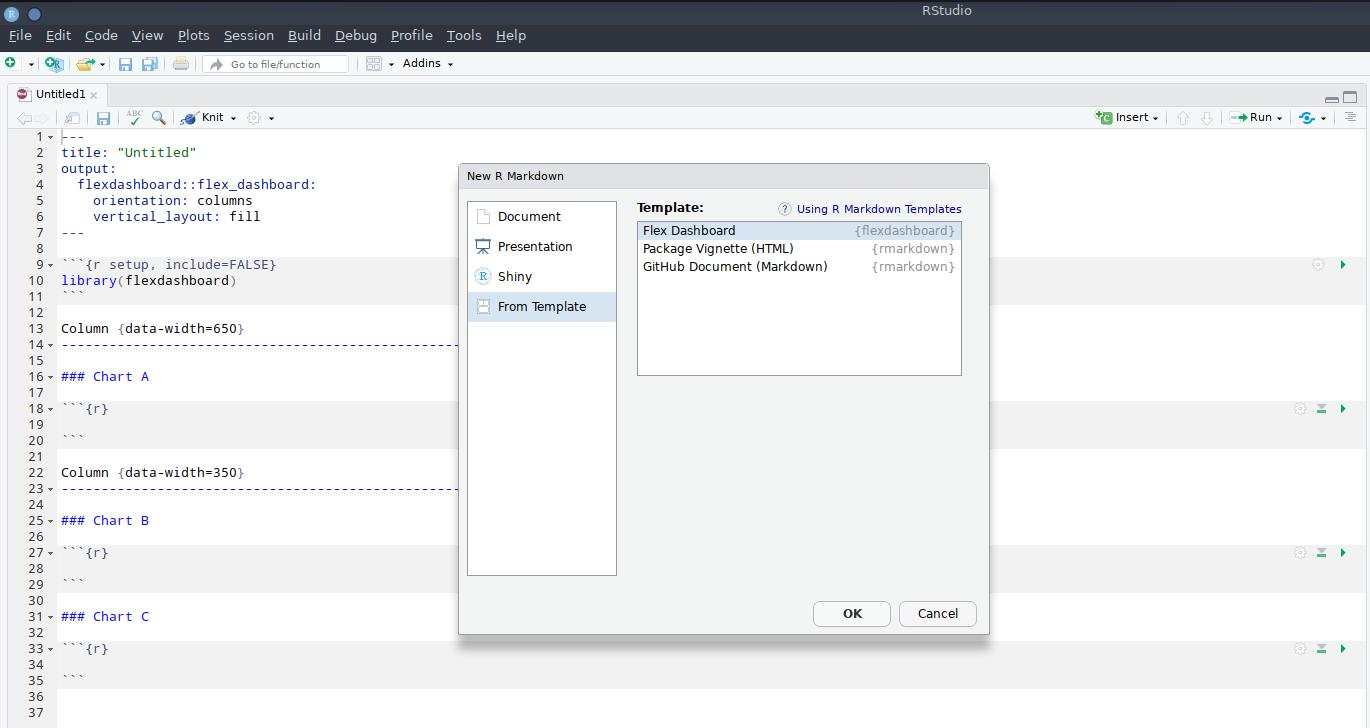Image resolution: width=1370 pixels, height=728 pixels.
Task: Open the File menu
Action: coord(20,35)
